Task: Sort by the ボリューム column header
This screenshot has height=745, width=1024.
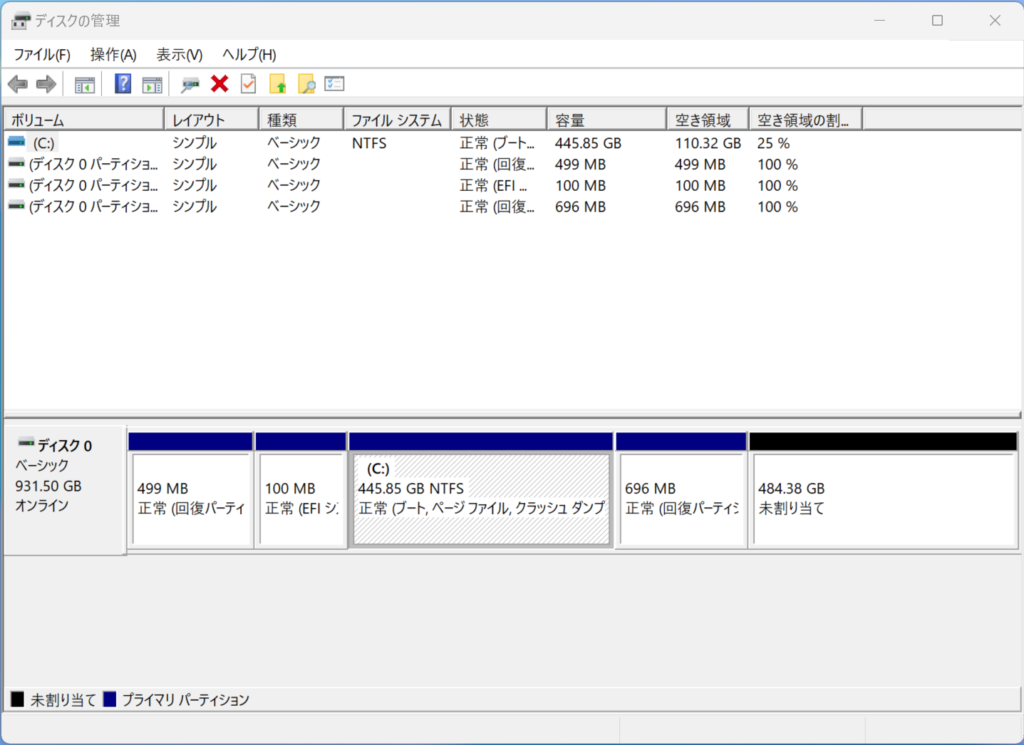Action: (84, 119)
